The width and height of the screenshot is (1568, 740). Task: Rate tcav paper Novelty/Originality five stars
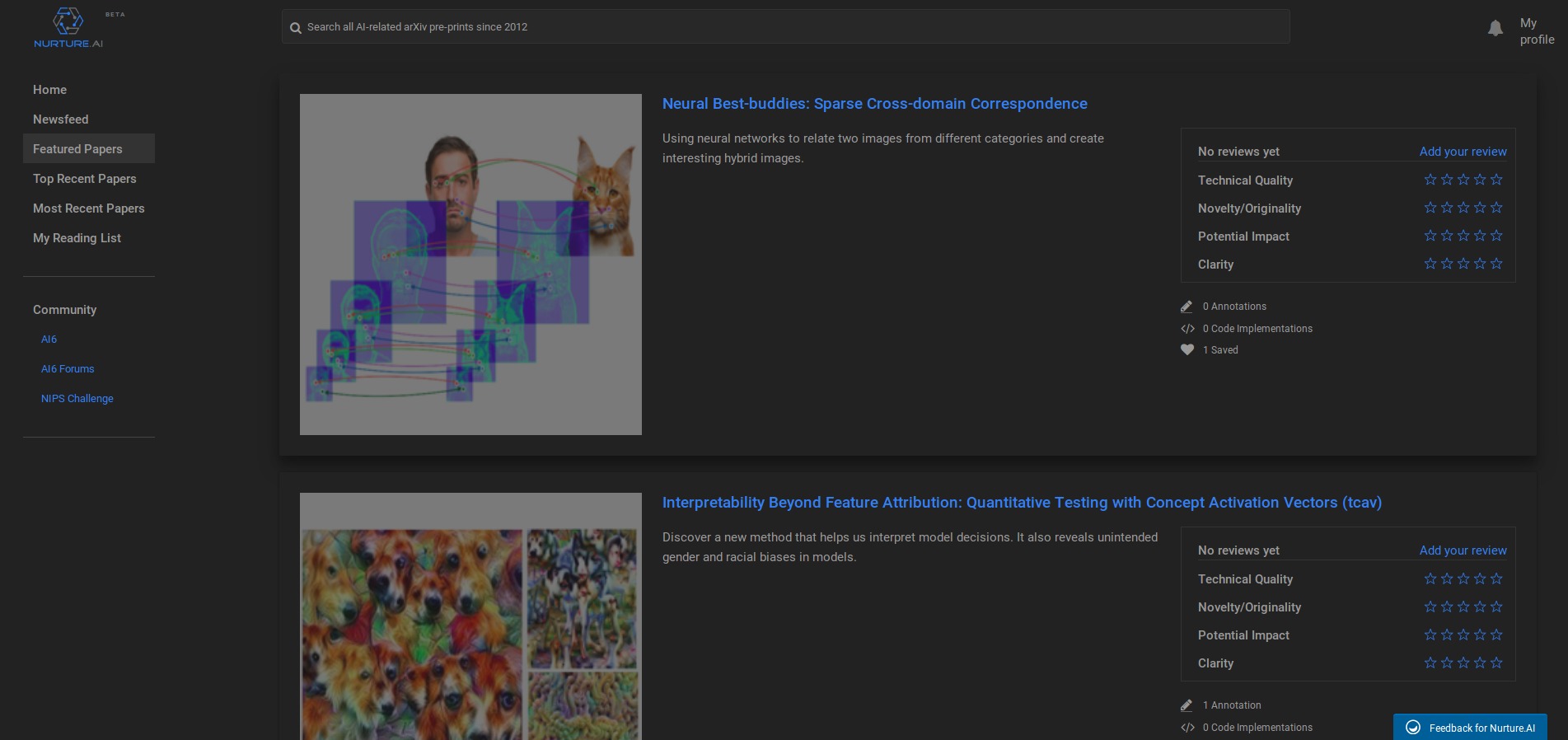pos(1496,607)
